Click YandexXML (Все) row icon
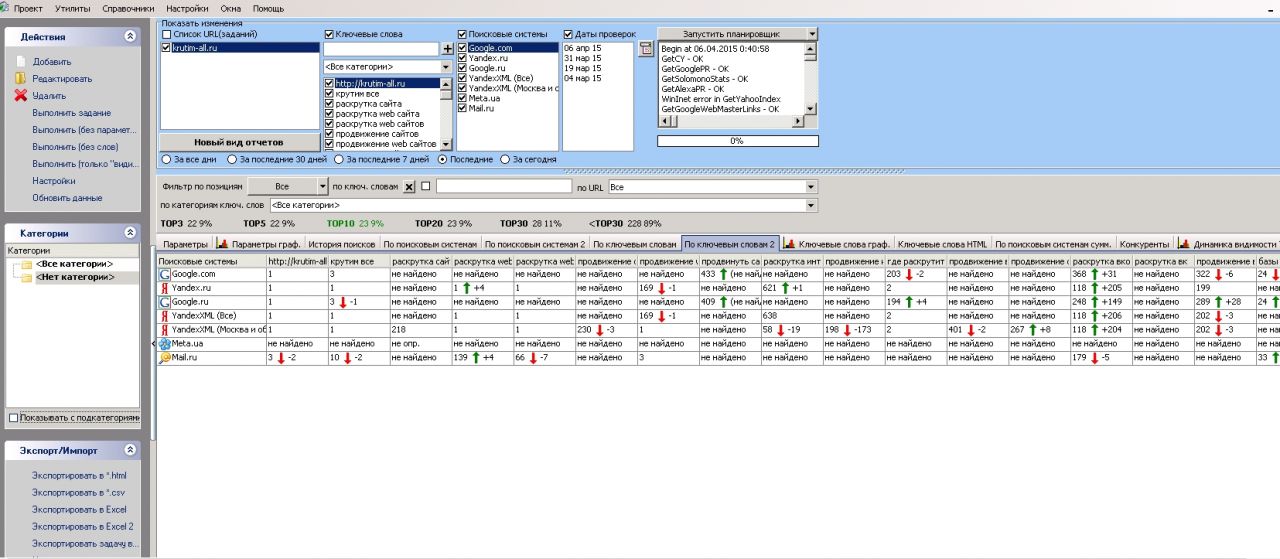The height and width of the screenshot is (559, 1280). [x=165, y=316]
